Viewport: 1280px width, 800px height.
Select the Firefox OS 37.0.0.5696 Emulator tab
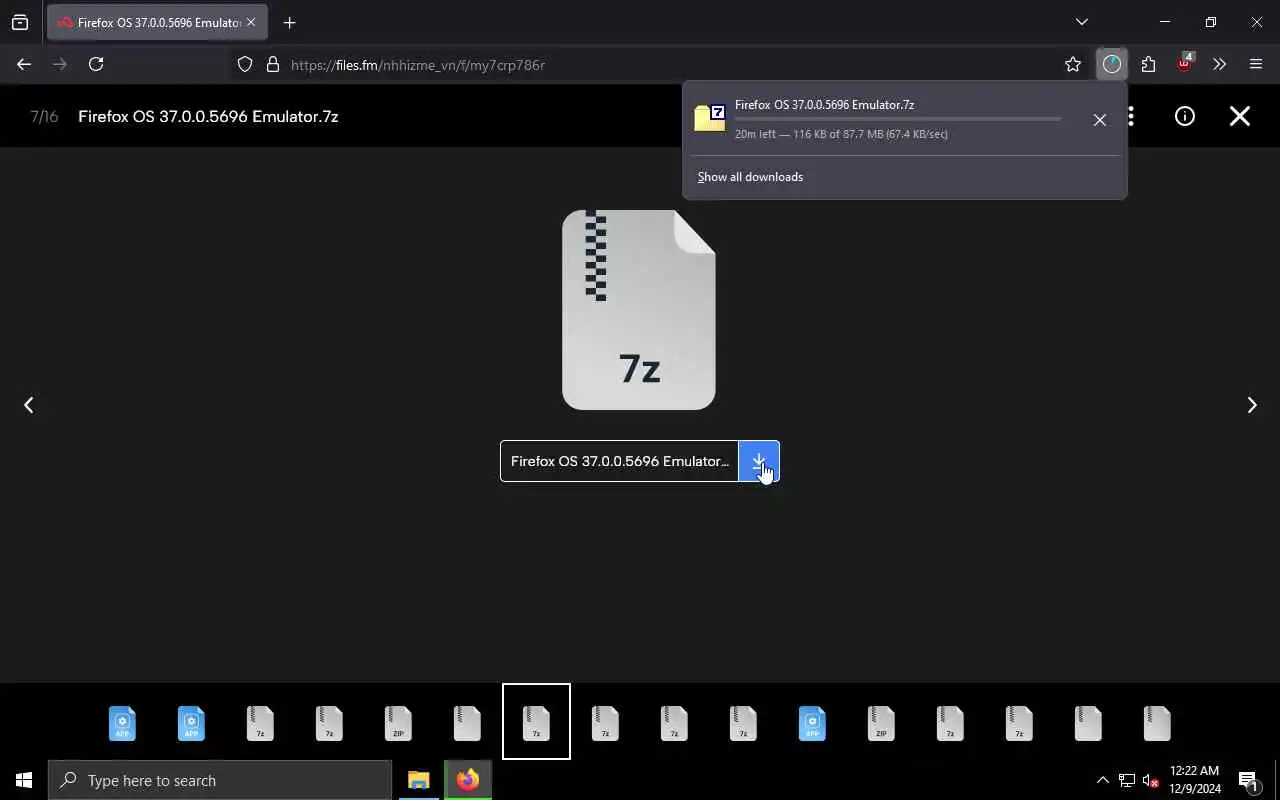pos(156,22)
